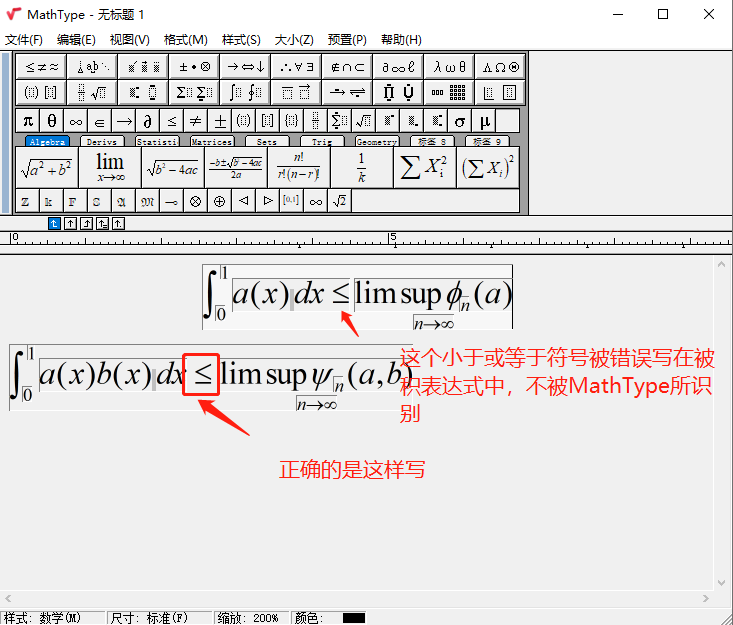Insert the theta symbol from small bar
The width and height of the screenshot is (733, 625).
(x=52, y=122)
